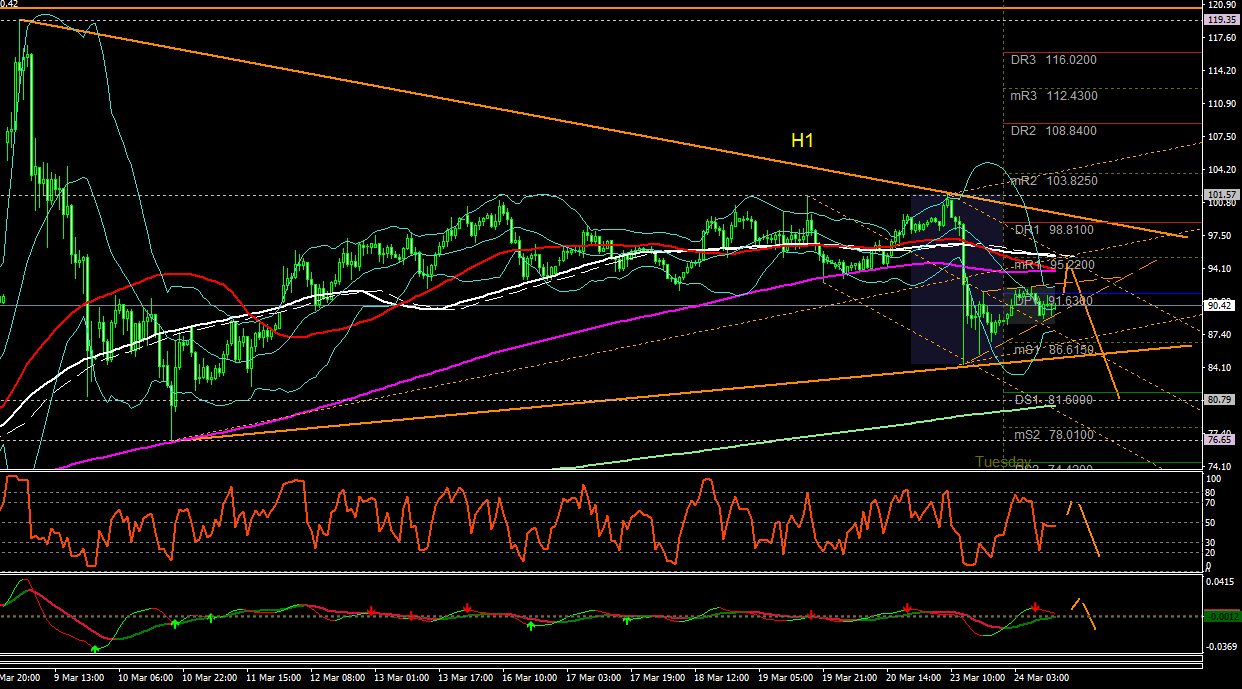This screenshot has width=1242, height=689.
Task: Click the 84.10 price scale value
Action: (1222, 368)
